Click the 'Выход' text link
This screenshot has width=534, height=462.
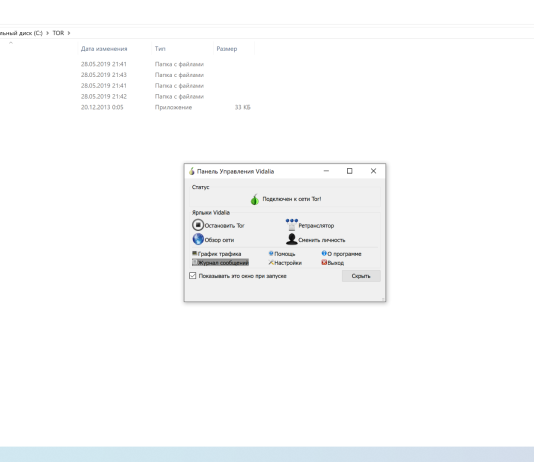click(x=335, y=263)
